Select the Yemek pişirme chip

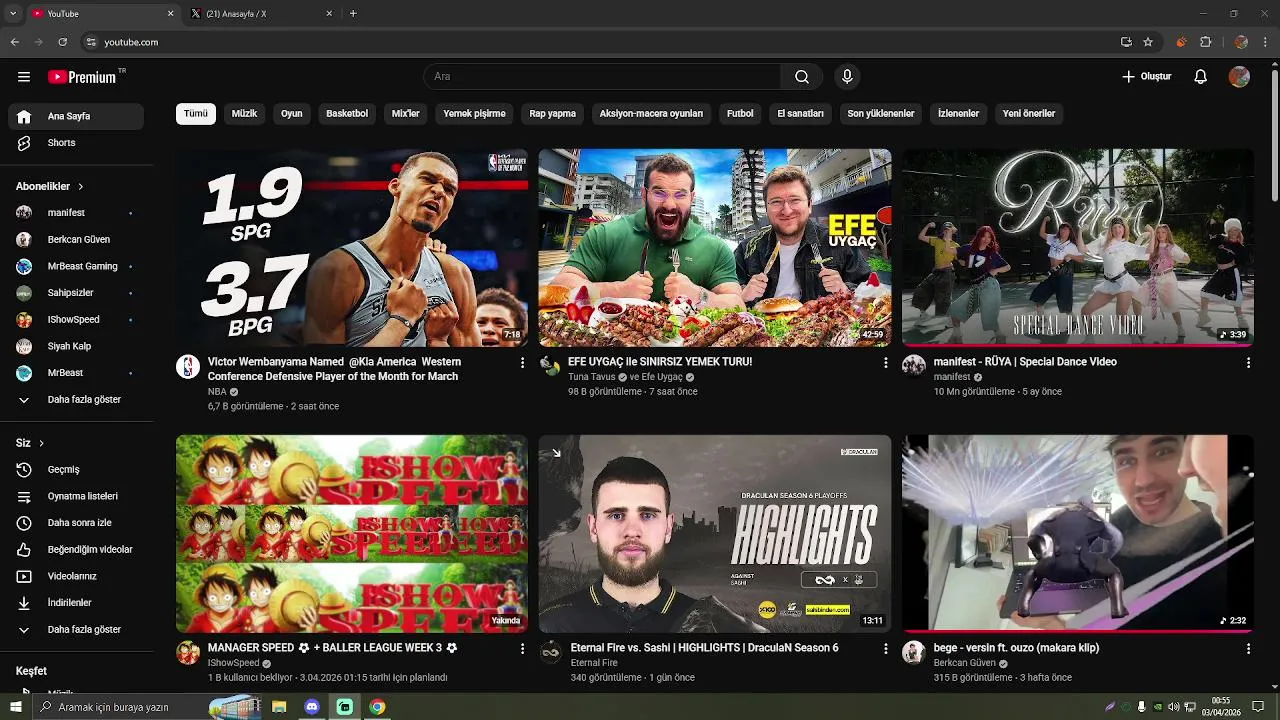(475, 114)
